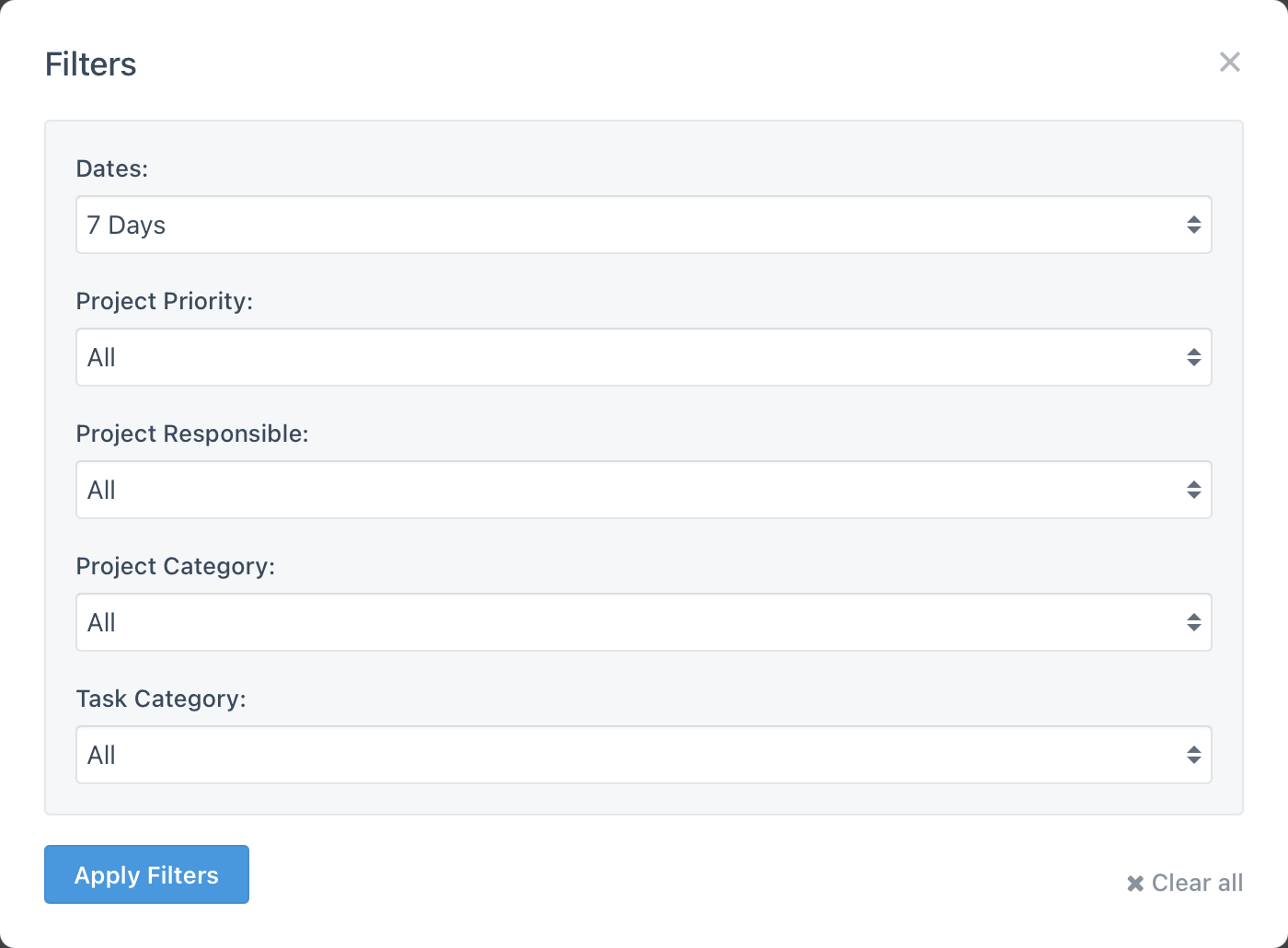Click the Task Category label
Screen dimensions: 1288x948
click(x=162, y=699)
